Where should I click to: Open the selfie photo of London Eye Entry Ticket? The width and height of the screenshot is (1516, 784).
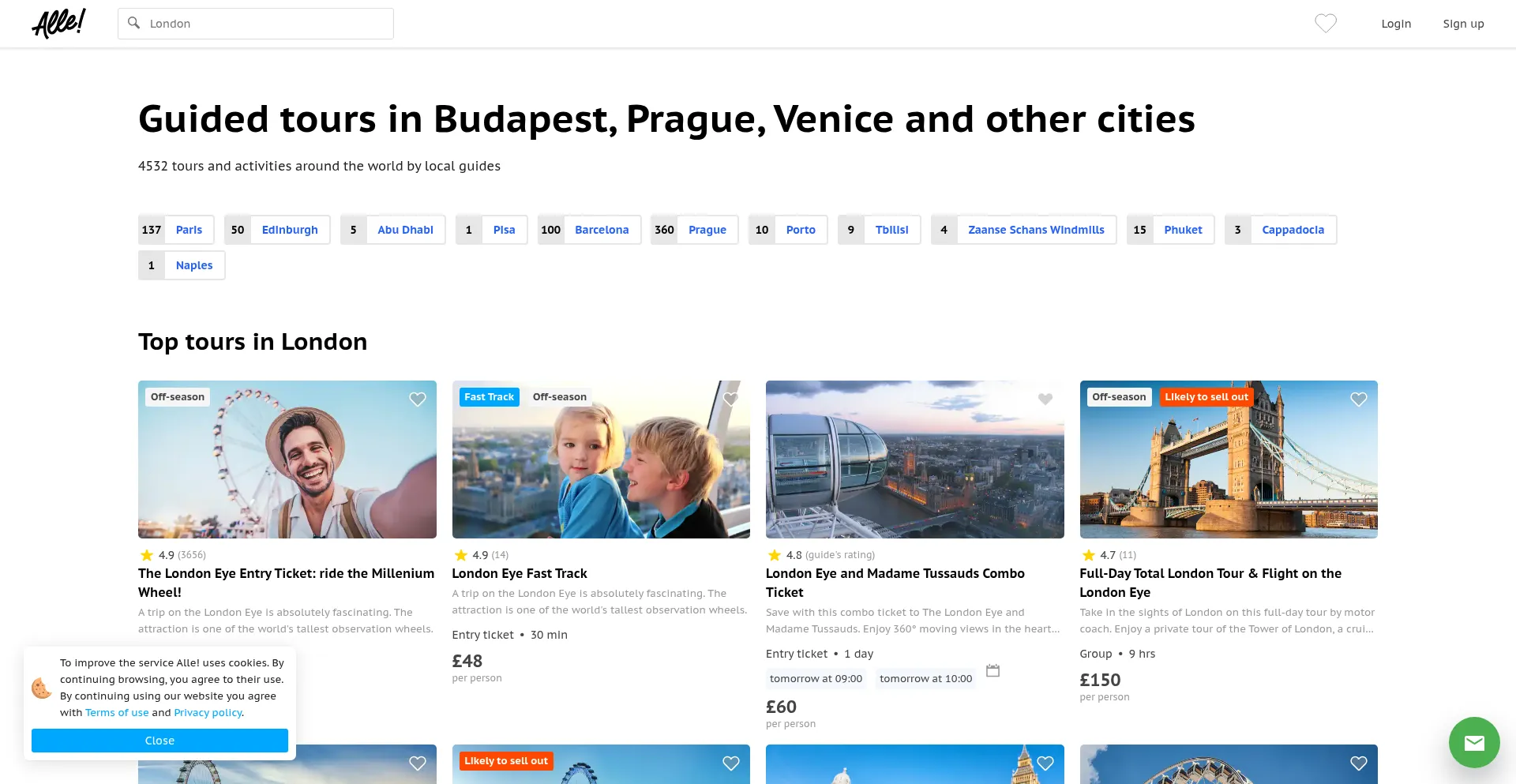pos(287,460)
